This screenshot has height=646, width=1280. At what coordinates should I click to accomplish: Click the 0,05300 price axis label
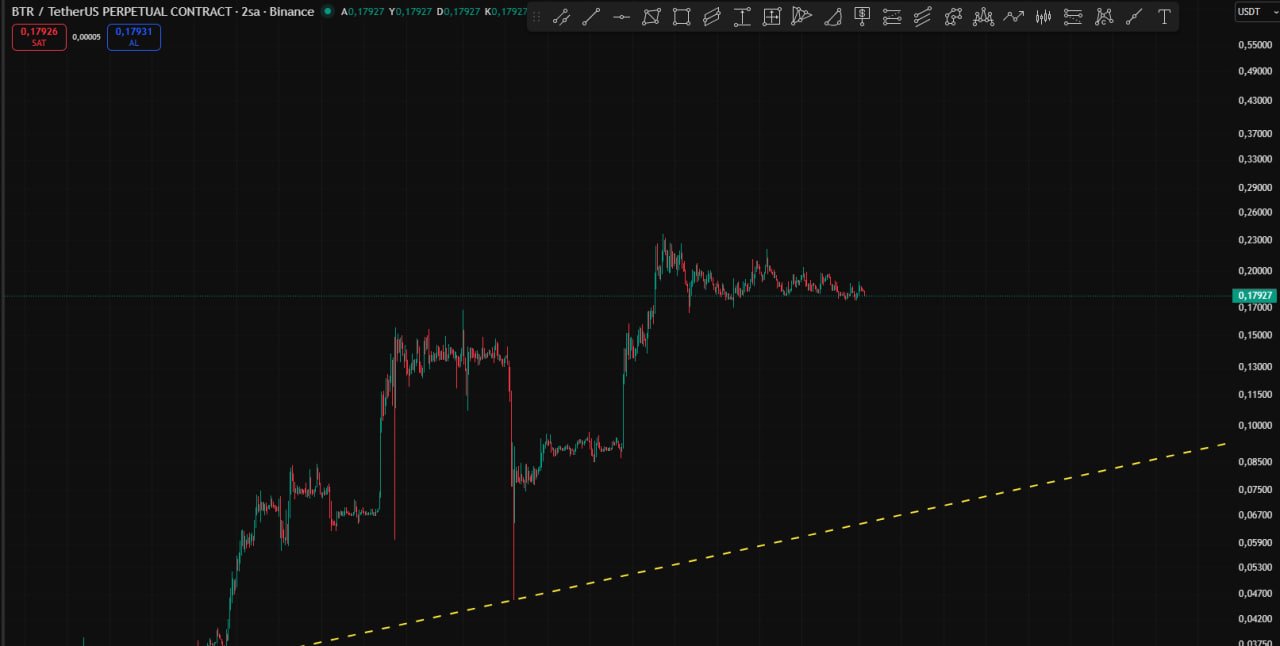[x=1255, y=567]
